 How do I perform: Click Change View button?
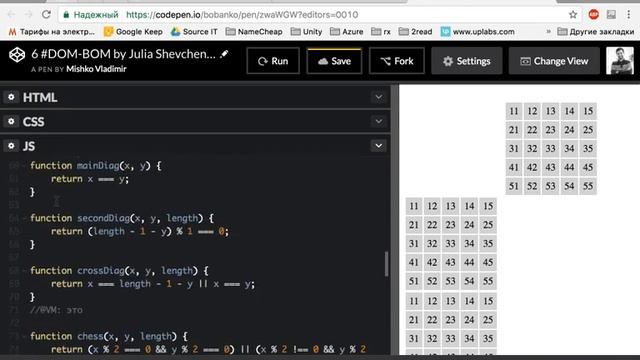pyautogui.click(x=554, y=61)
